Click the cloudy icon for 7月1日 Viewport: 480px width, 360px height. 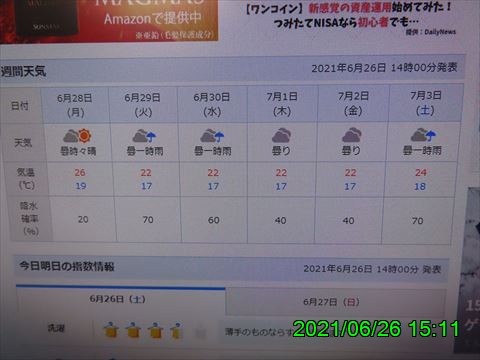pyautogui.click(x=281, y=135)
